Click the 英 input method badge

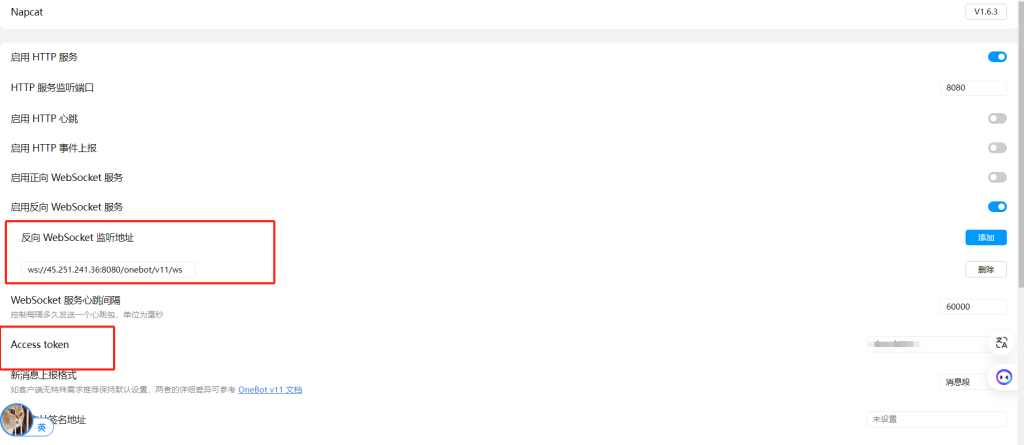[42, 427]
